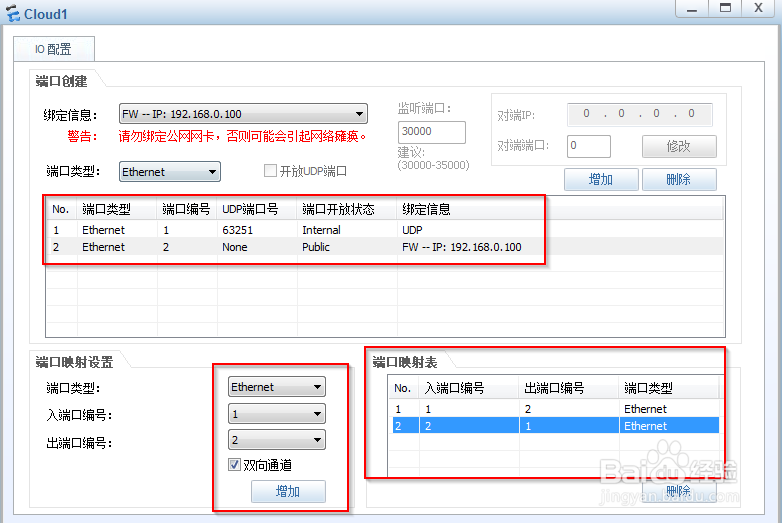Click the Internal status cell
This screenshot has height=523, width=782.
tap(321, 230)
